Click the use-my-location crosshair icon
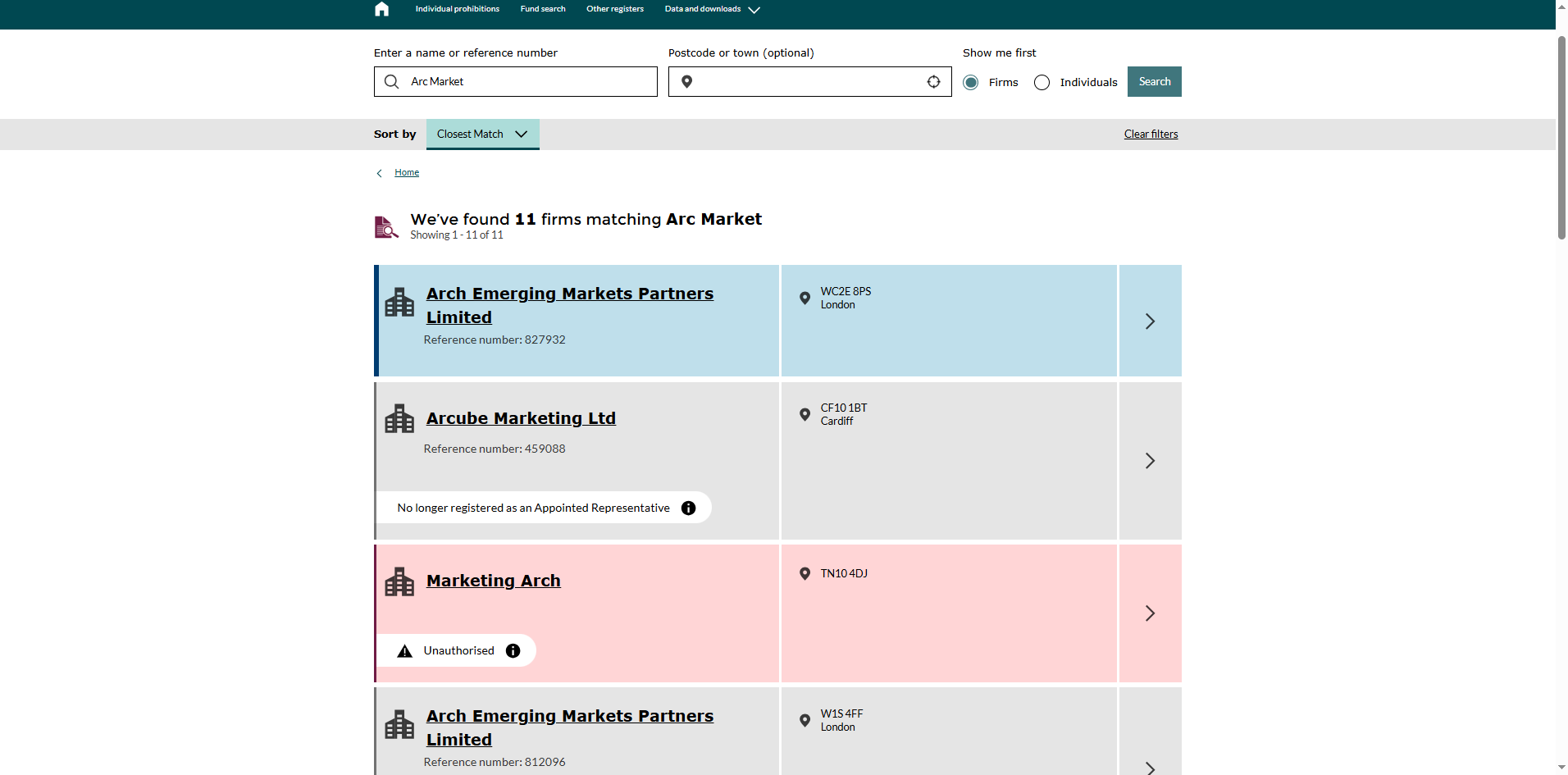Image resolution: width=1568 pixels, height=775 pixels. coord(933,82)
